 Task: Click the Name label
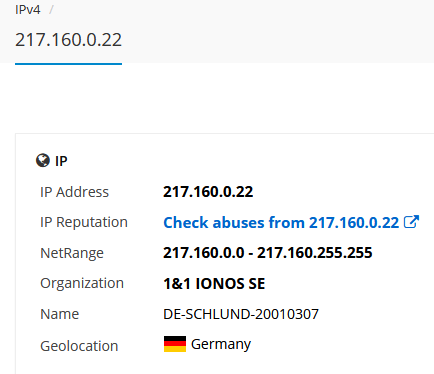click(60, 314)
